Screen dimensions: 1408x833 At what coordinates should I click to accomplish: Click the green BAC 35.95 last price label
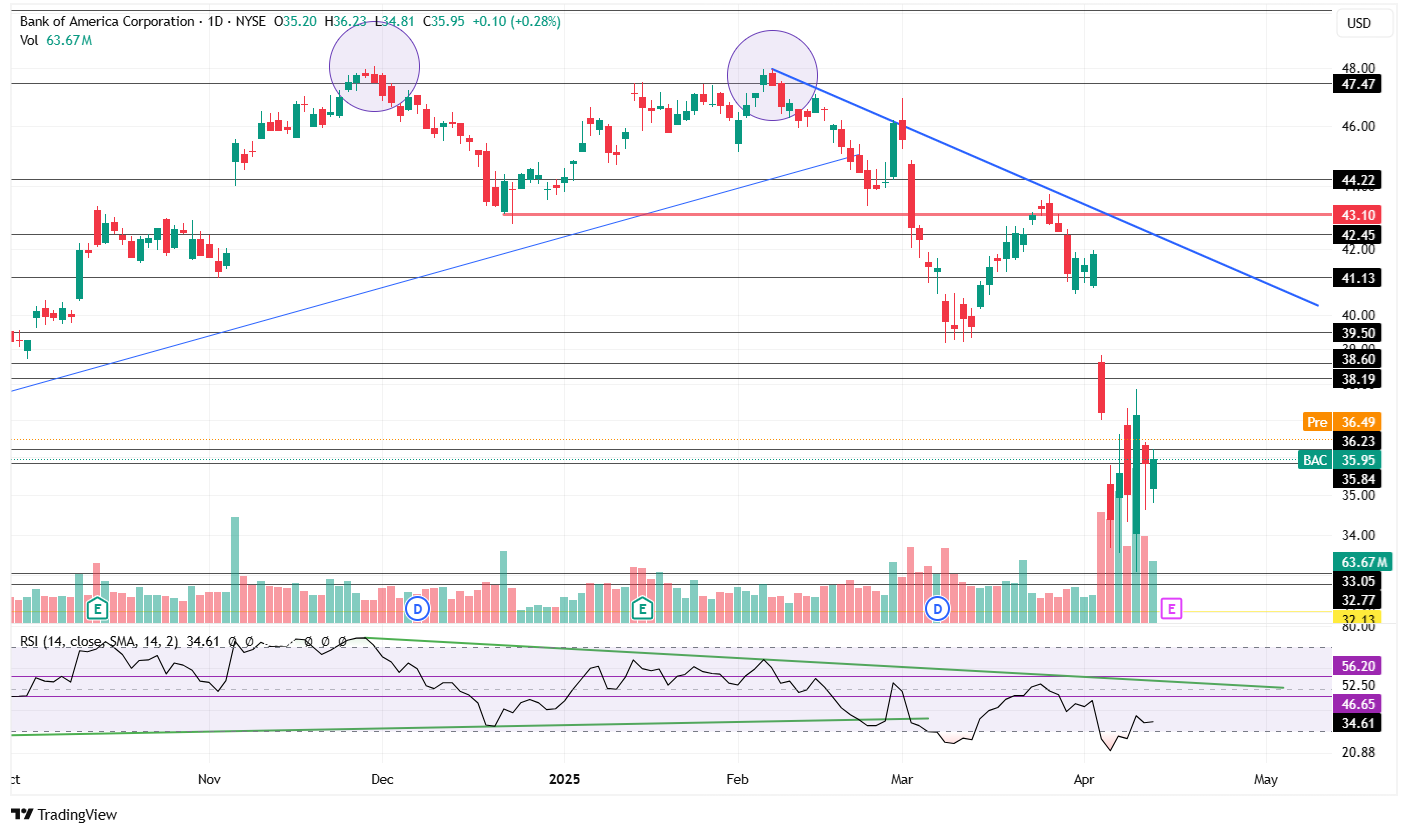(1339, 460)
